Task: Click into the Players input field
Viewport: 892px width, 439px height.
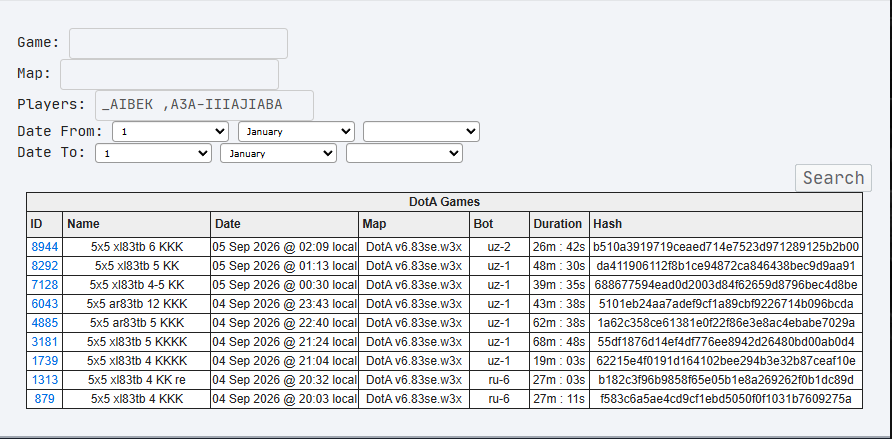Action: pos(204,105)
